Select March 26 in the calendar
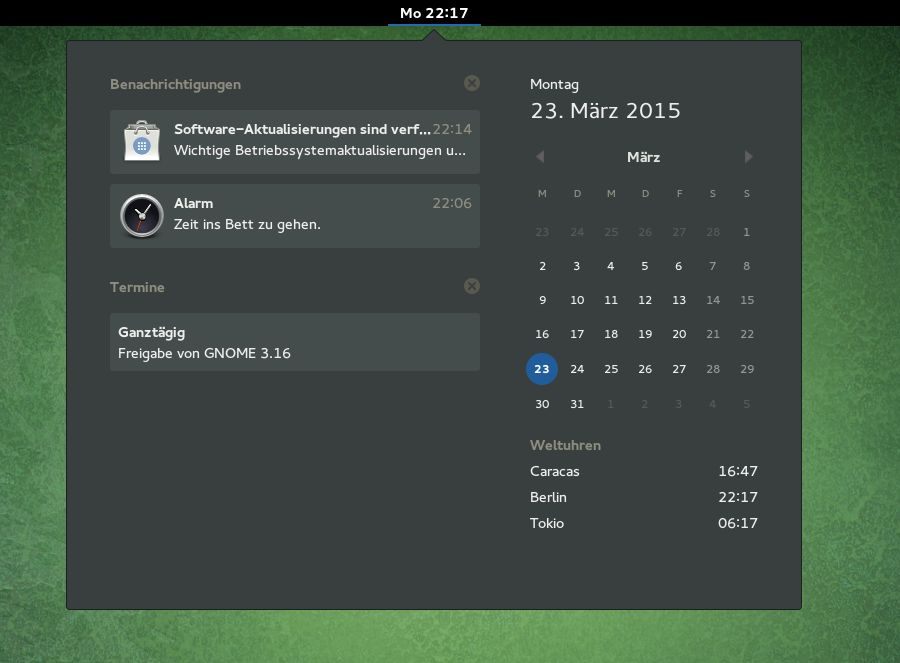The image size is (900, 663). pyautogui.click(x=645, y=369)
